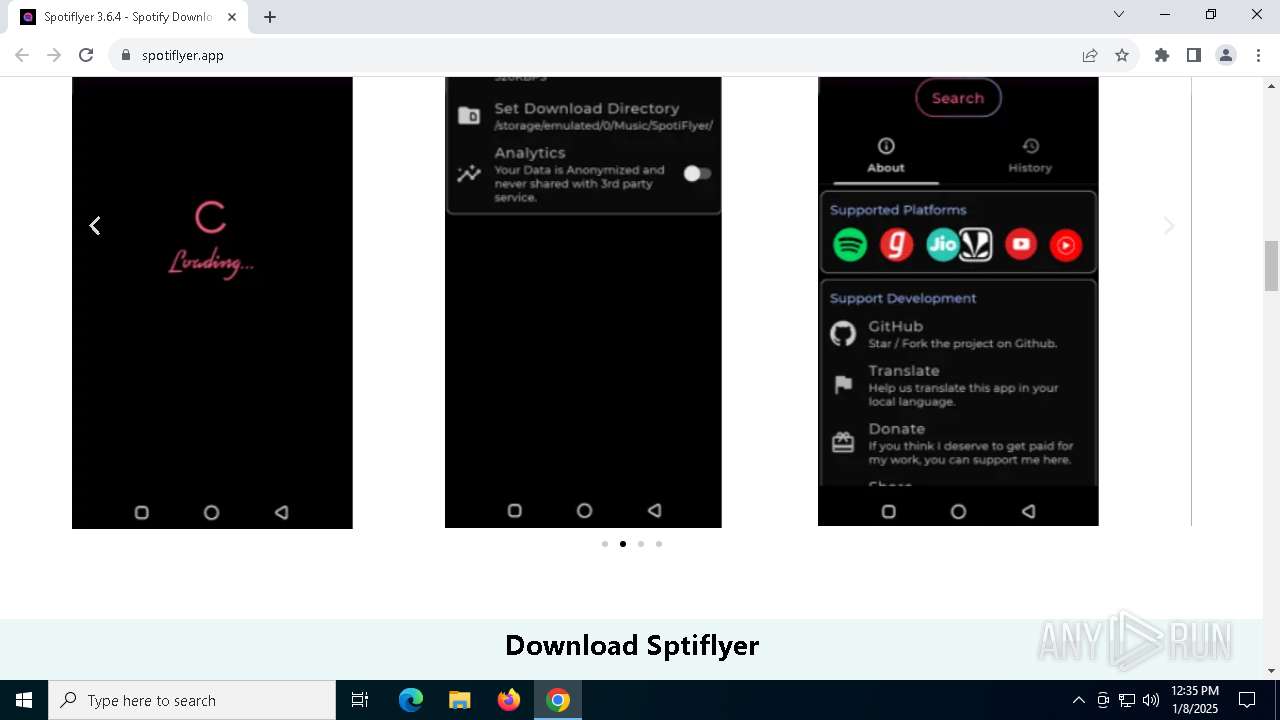Select the Spotiflyer 3.6.4 tab
This screenshot has width=1280, height=720.
click(x=128, y=17)
